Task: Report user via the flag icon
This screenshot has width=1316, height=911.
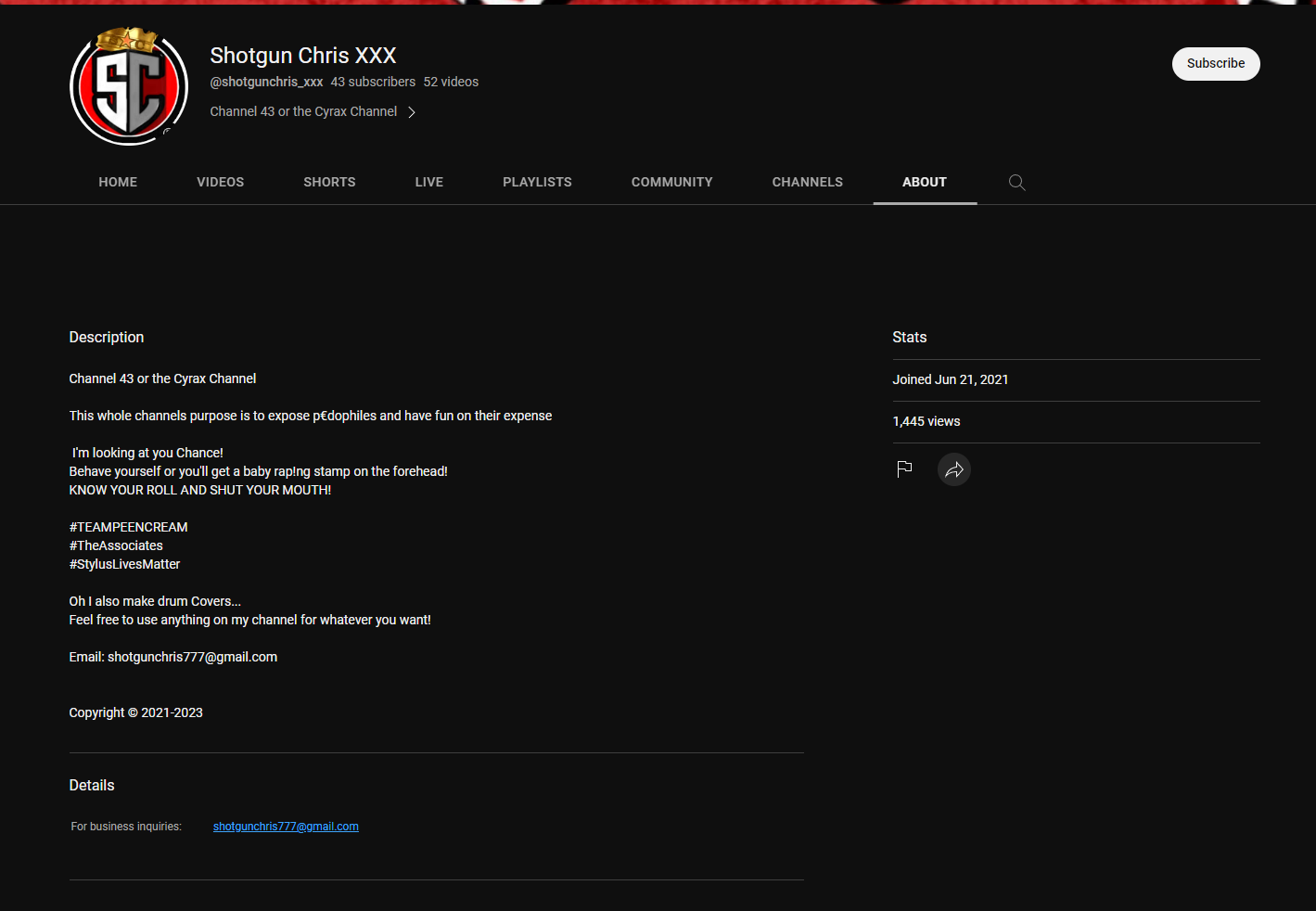Action: coord(905,469)
